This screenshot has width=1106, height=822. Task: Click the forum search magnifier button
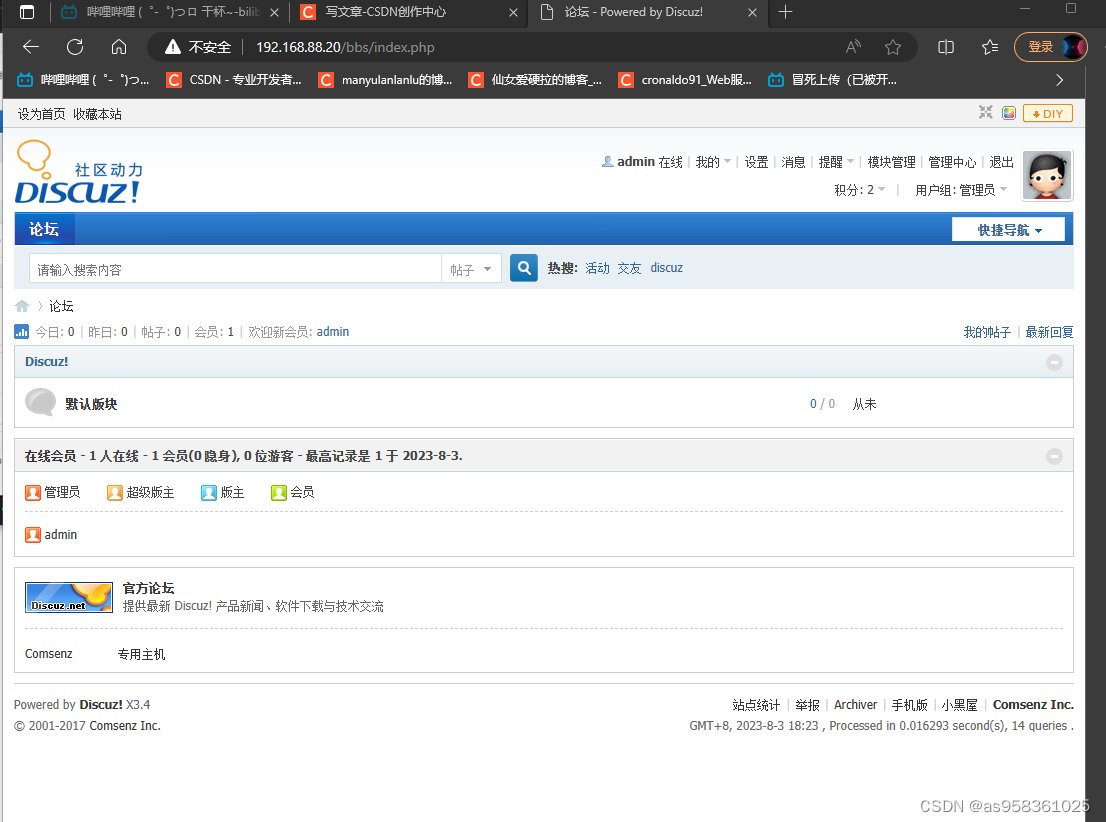pos(524,268)
